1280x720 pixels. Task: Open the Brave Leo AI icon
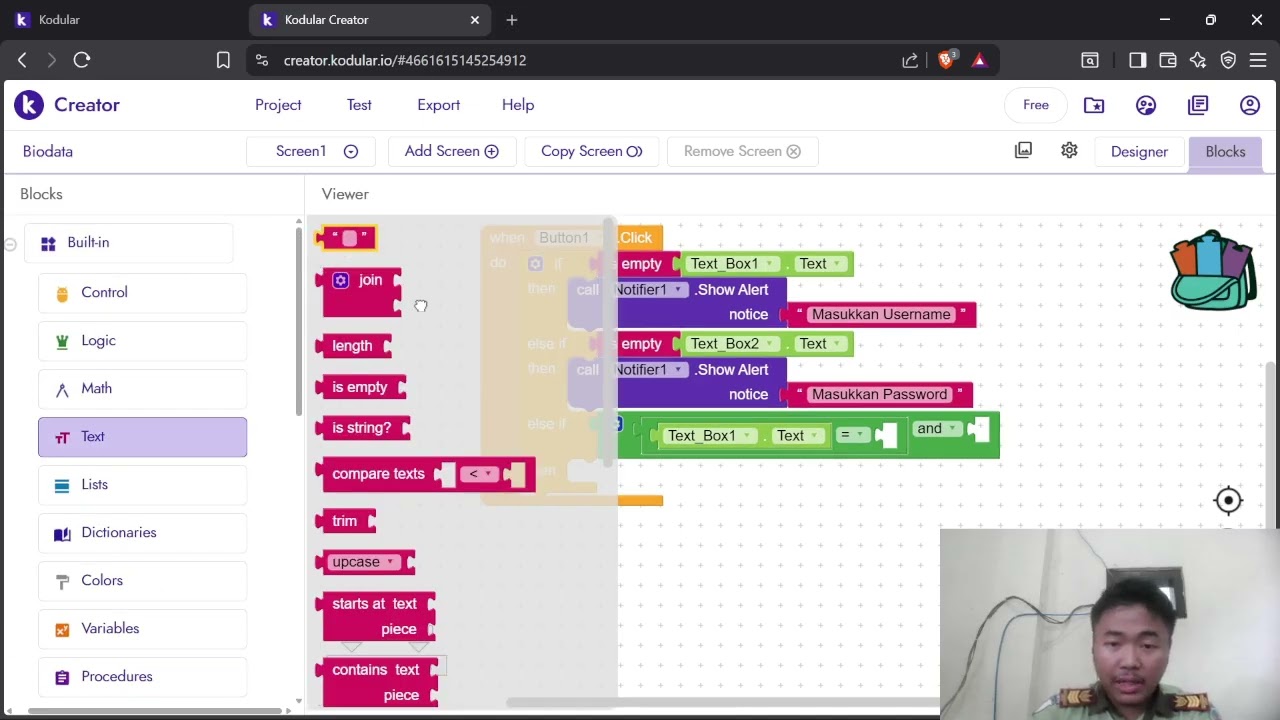tap(1198, 60)
